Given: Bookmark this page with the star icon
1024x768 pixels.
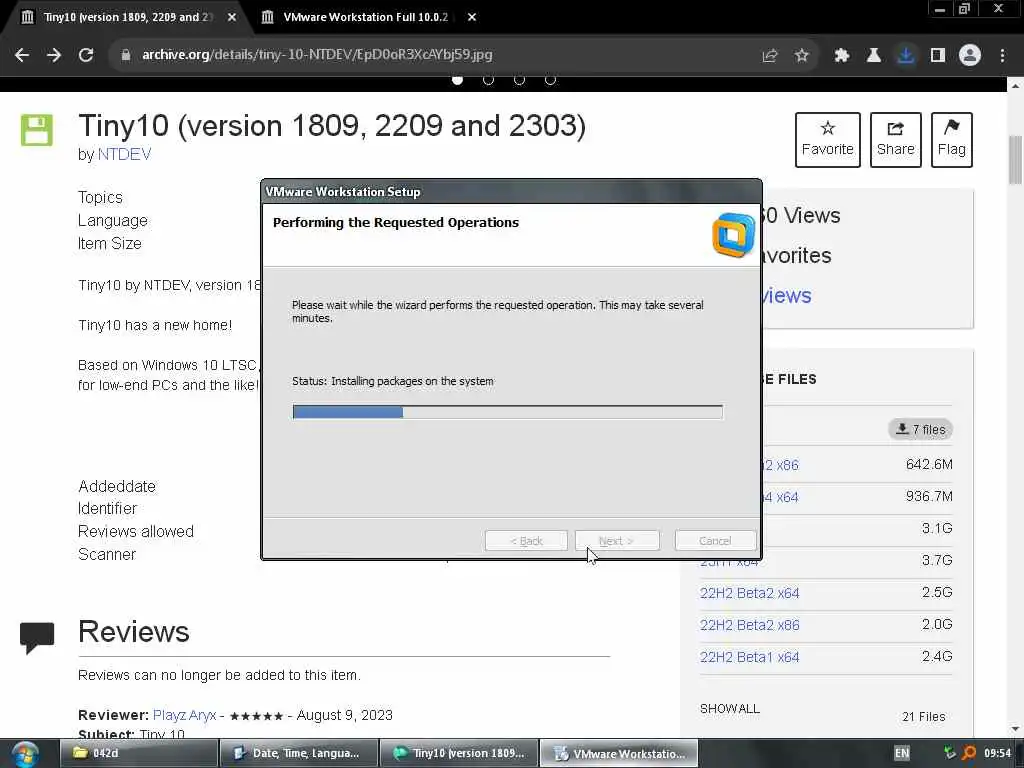Looking at the screenshot, I should 802,56.
